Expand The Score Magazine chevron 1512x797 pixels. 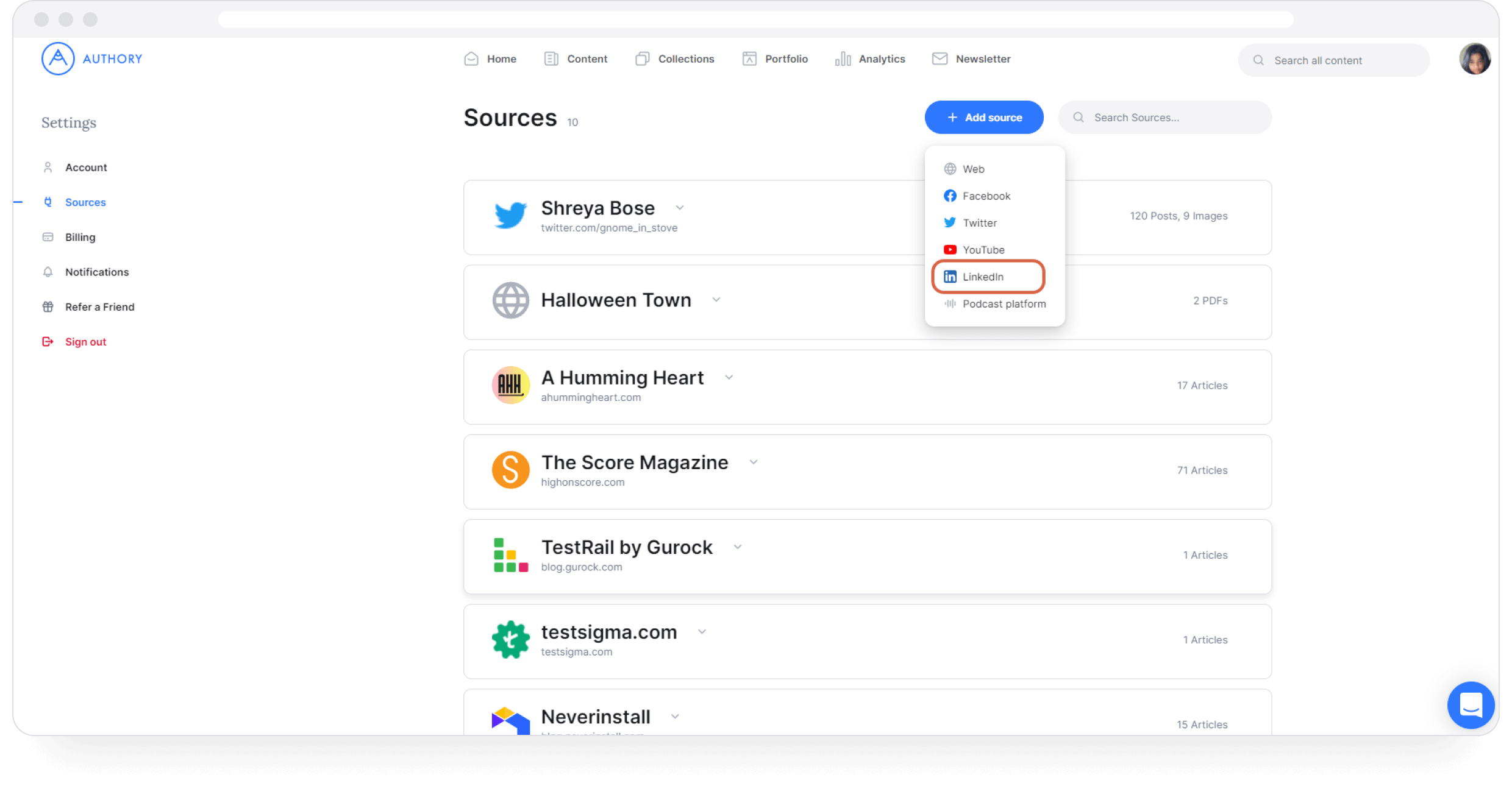[754, 462]
